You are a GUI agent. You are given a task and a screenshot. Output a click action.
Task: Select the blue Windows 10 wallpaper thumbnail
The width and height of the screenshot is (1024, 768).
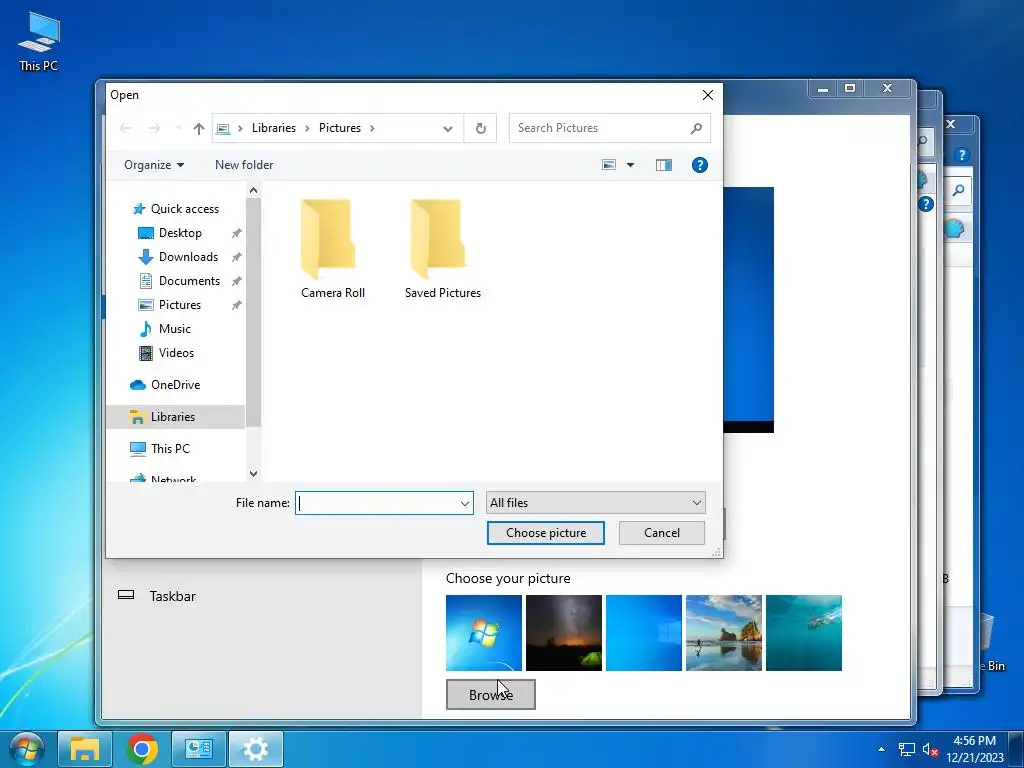pos(644,633)
